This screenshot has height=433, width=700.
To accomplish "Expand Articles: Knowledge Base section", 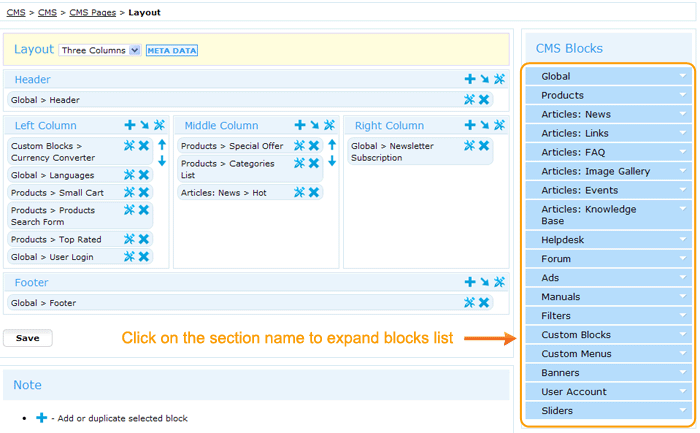I will coord(608,215).
